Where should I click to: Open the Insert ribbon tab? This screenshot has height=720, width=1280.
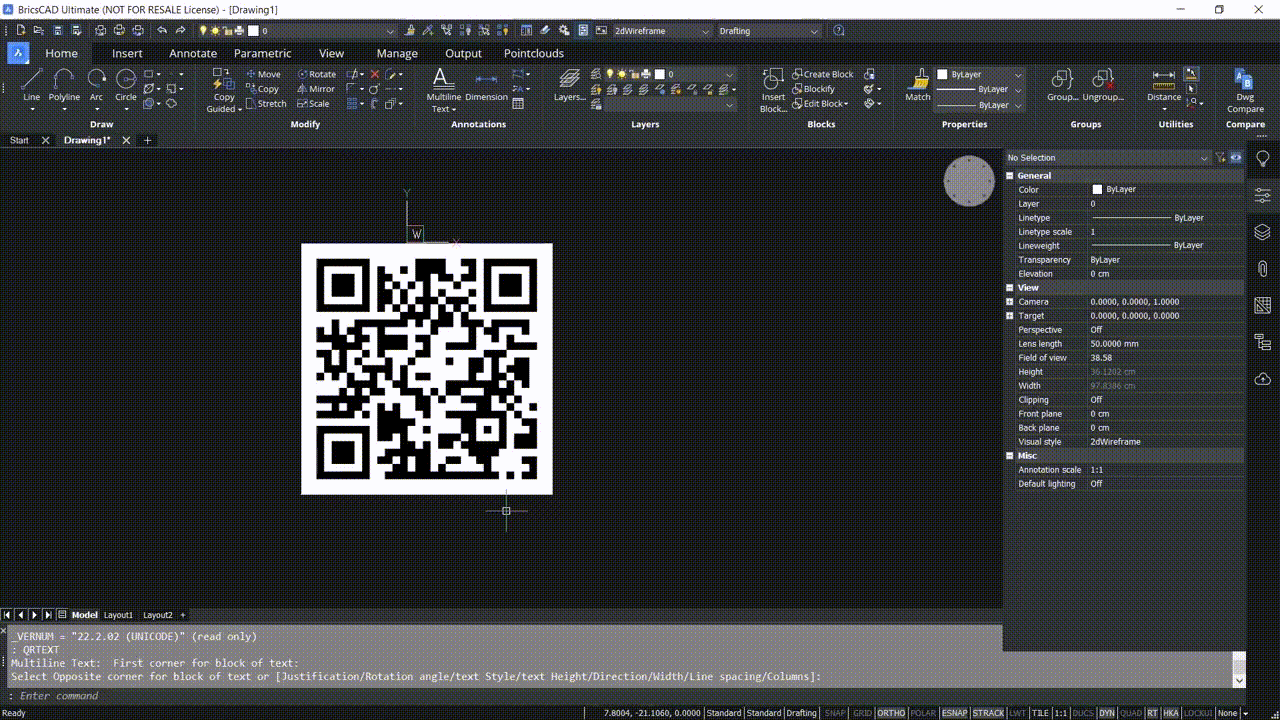click(127, 53)
